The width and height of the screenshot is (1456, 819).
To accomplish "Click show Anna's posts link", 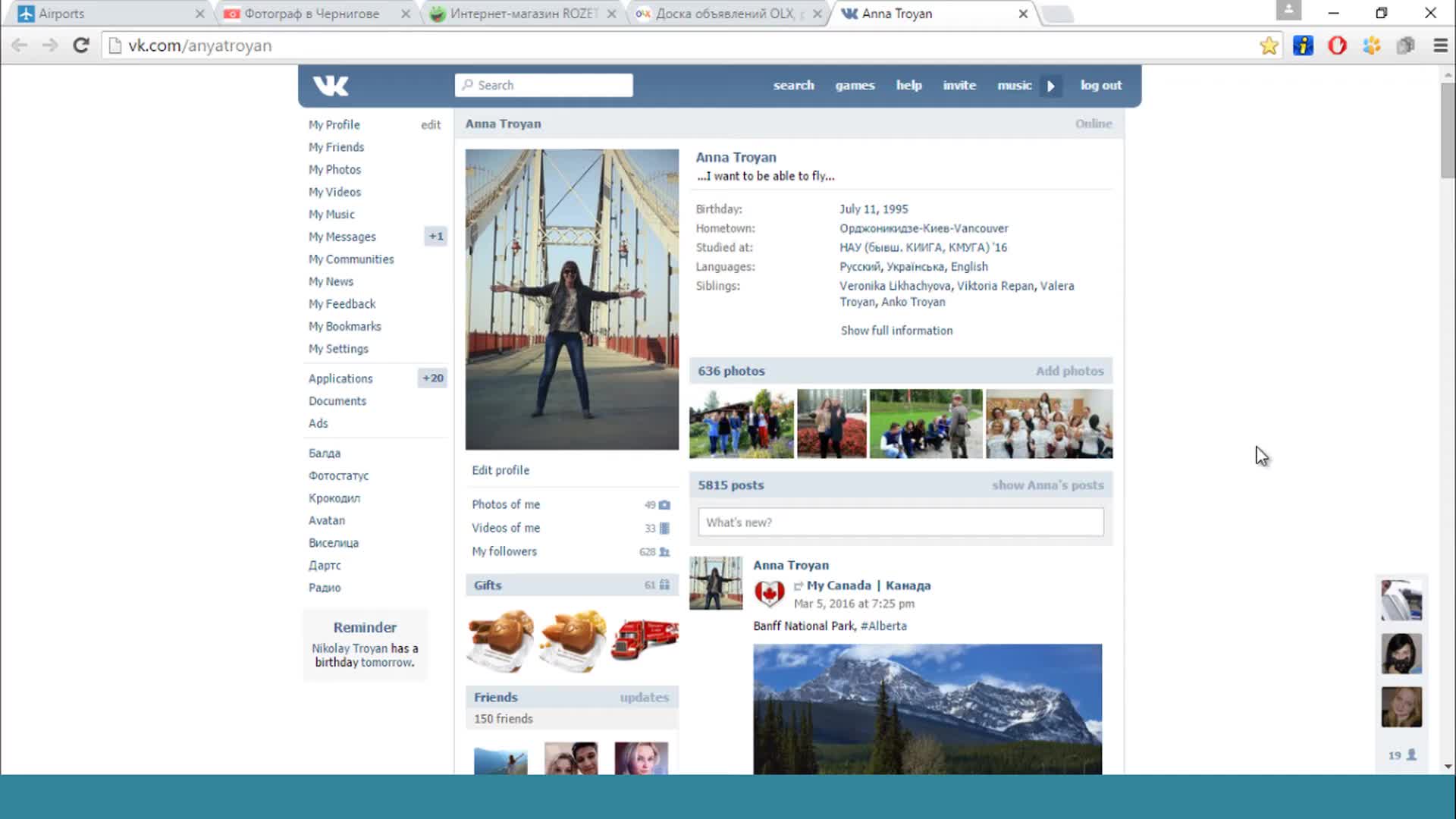I will (1047, 485).
